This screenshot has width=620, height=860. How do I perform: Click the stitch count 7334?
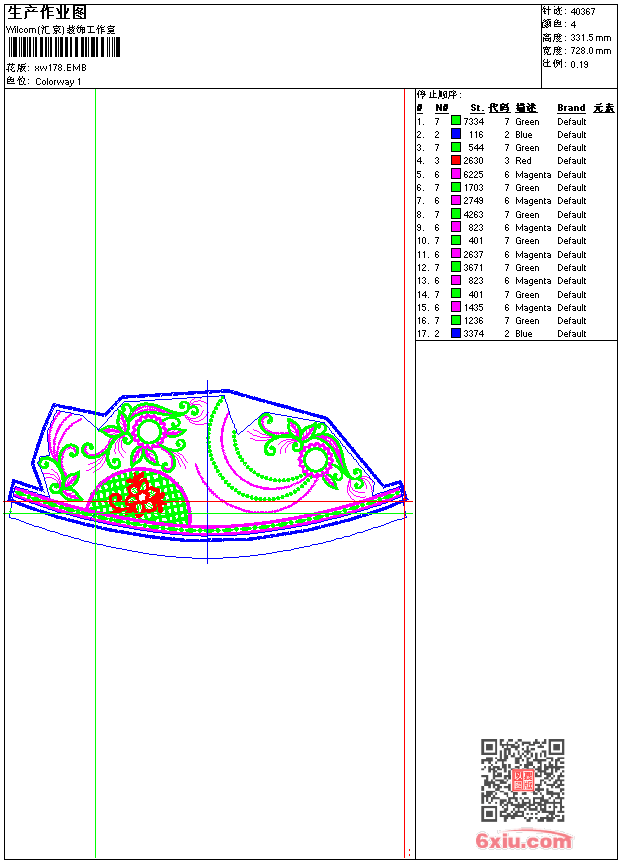pyautogui.click(x=474, y=121)
